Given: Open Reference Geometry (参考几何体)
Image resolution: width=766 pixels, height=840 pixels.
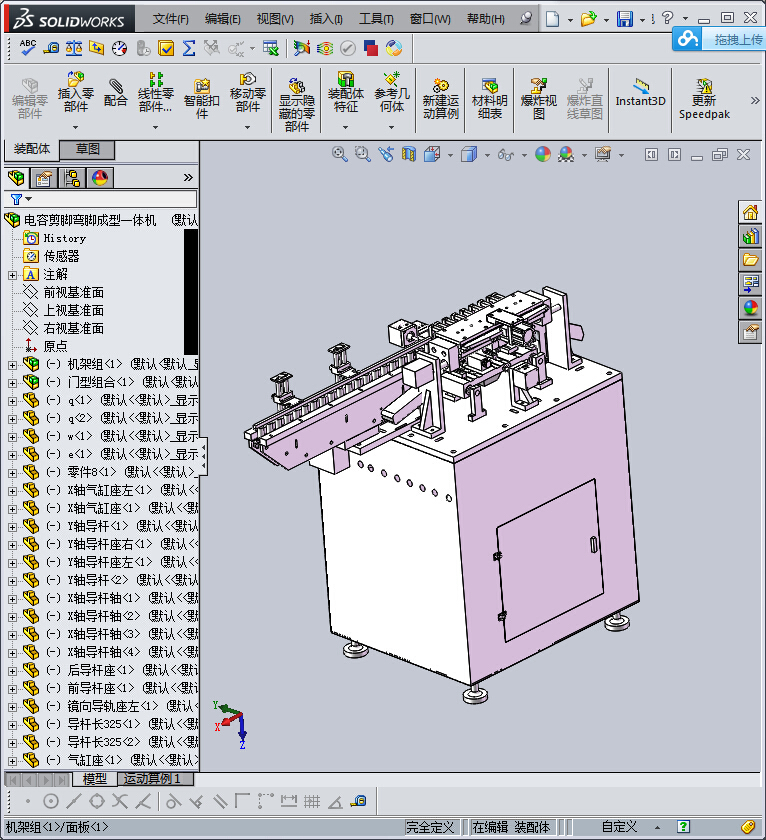Looking at the screenshot, I should click(392, 92).
